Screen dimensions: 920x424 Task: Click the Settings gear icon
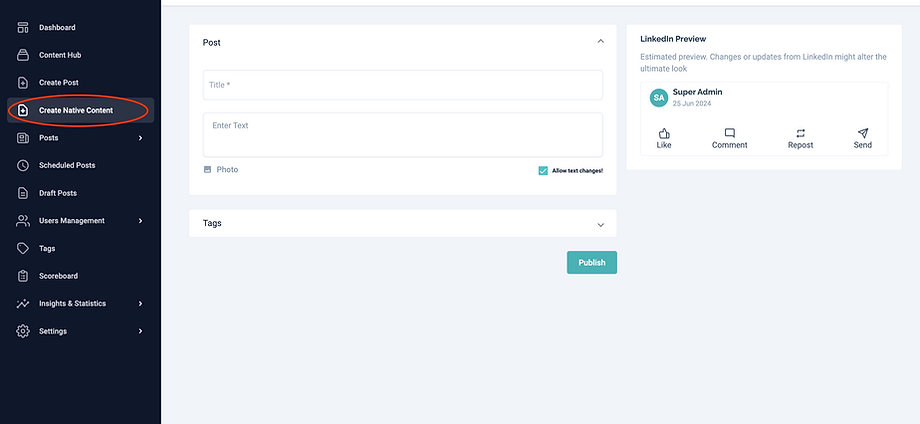pos(23,331)
